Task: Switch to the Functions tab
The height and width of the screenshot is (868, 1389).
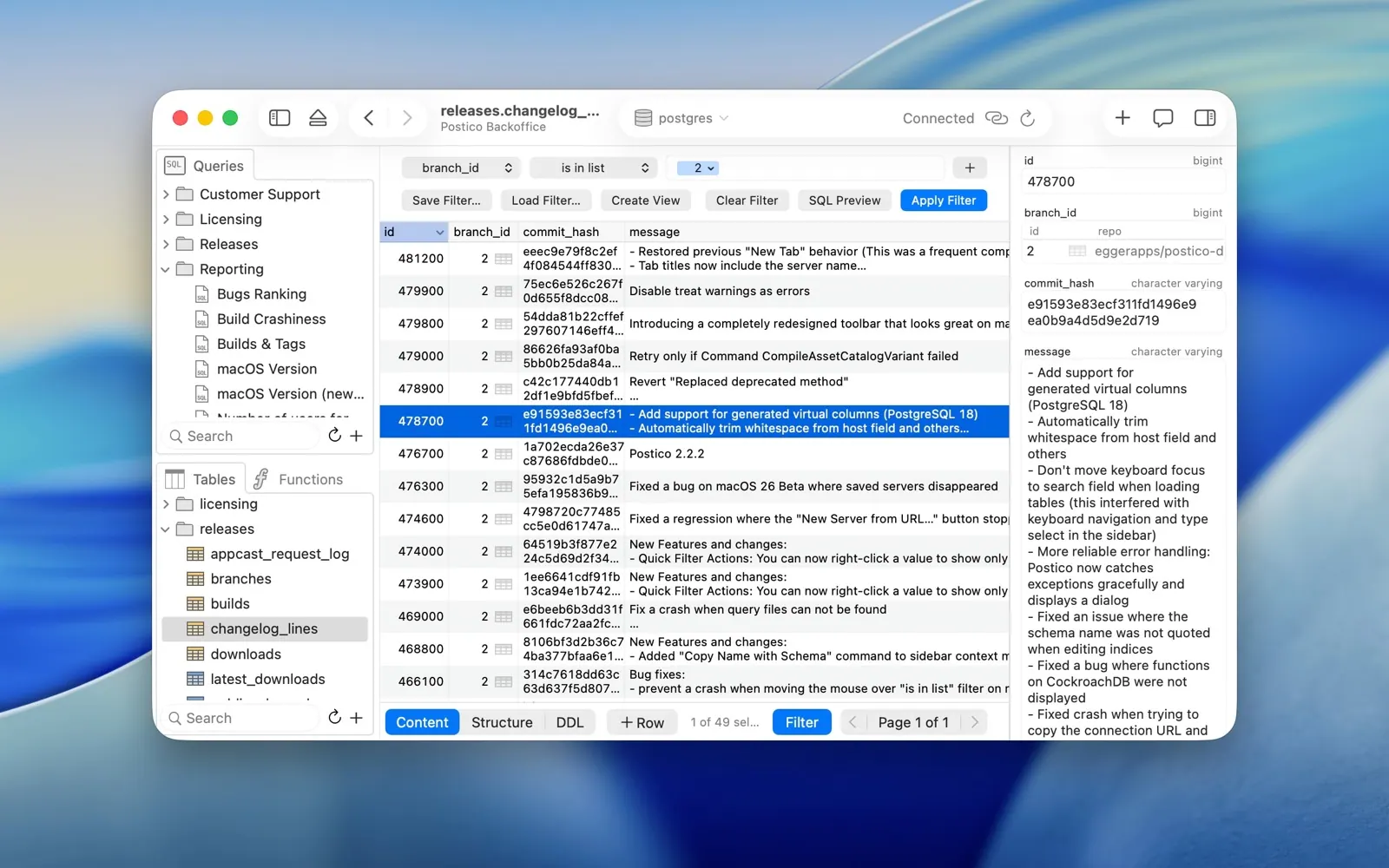Action: click(x=299, y=479)
